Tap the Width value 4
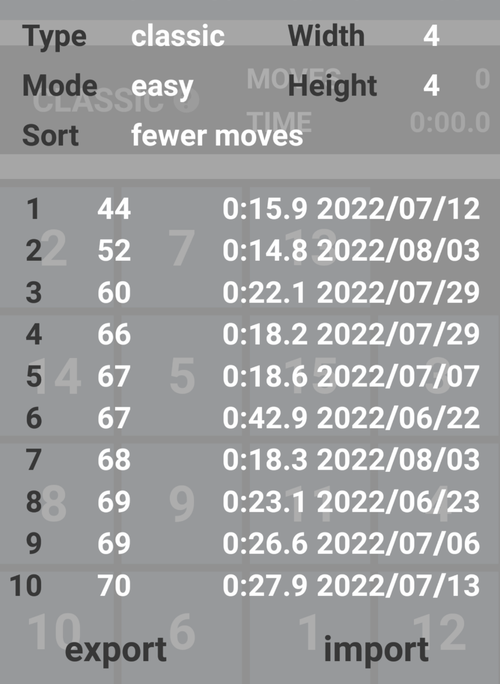Screen dimensions: 500x684 pyautogui.click(x=431, y=36)
